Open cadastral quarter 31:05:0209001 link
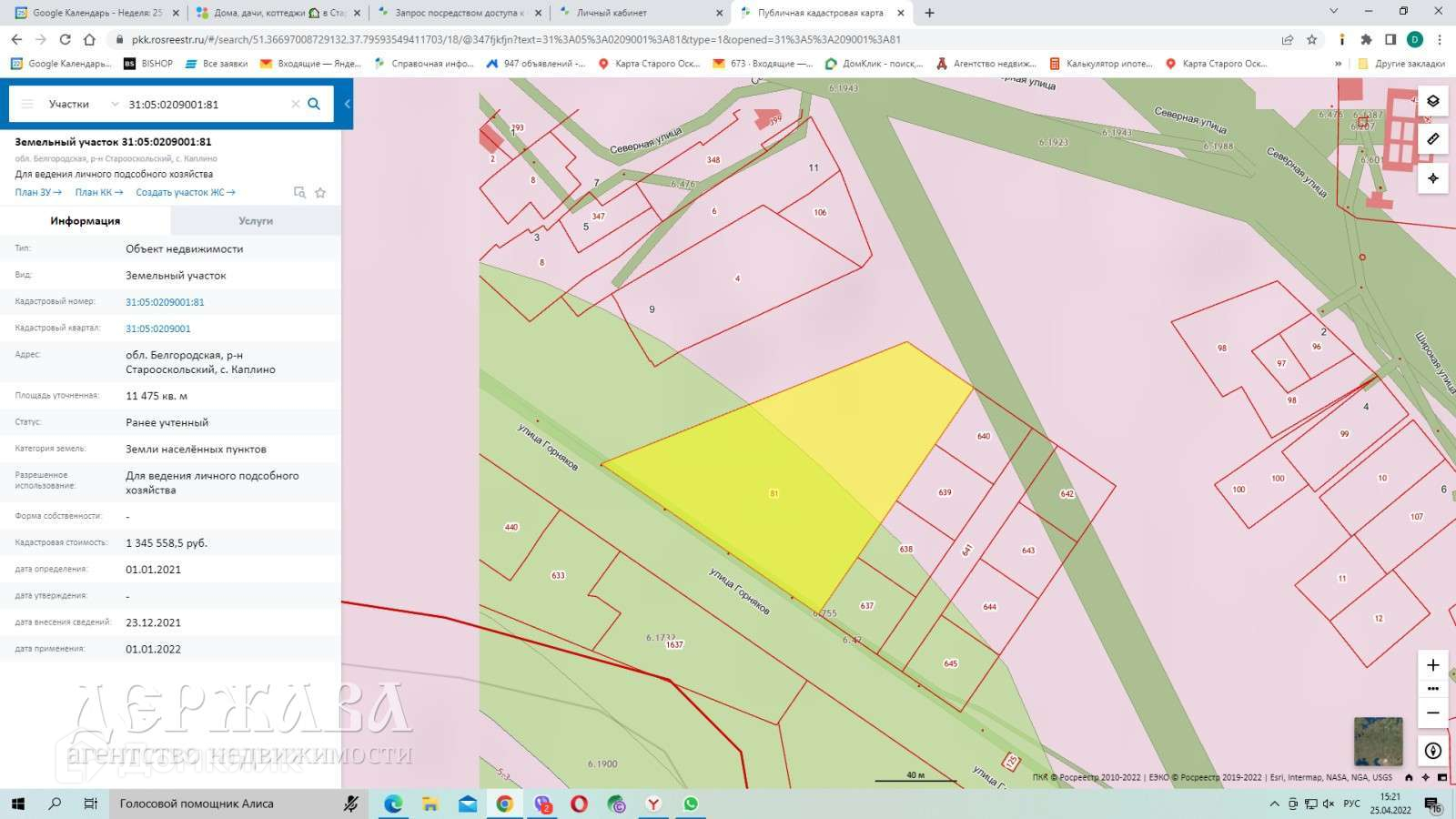The width and height of the screenshot is (1456, 819). [158, 329]
